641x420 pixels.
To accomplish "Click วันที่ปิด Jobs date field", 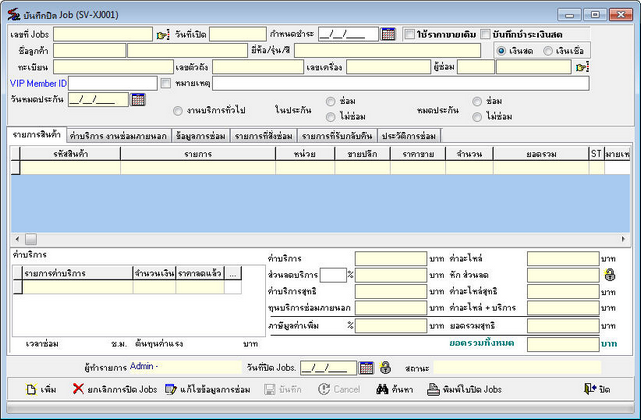I will [x=329, y=368].
